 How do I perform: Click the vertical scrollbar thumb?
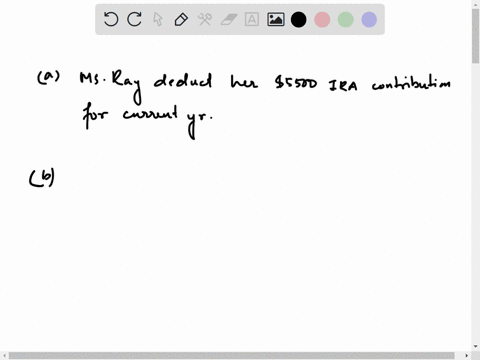click(476, 36)
